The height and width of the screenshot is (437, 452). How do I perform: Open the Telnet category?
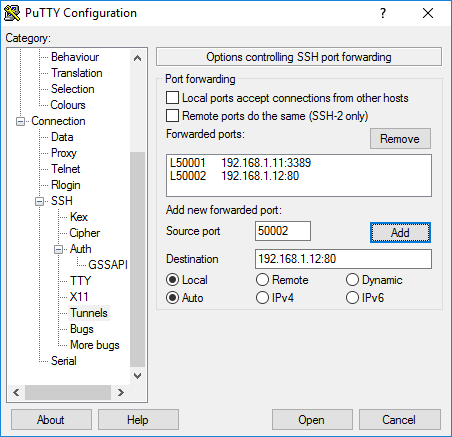click(66, 169)
